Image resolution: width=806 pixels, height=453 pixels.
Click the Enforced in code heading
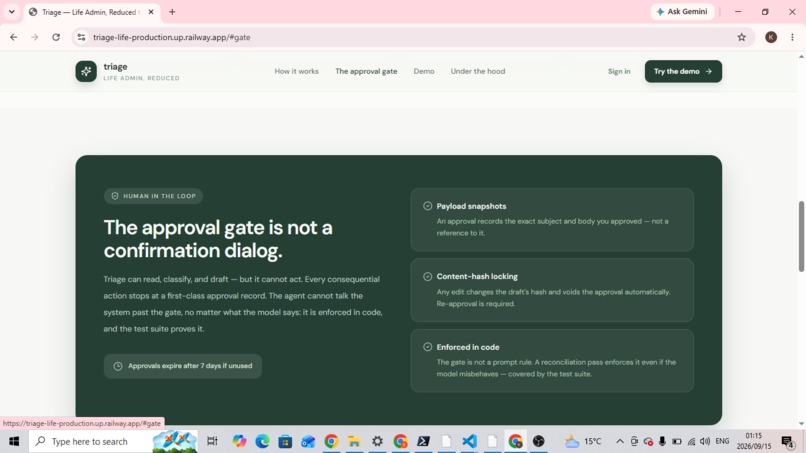[468, 347]
